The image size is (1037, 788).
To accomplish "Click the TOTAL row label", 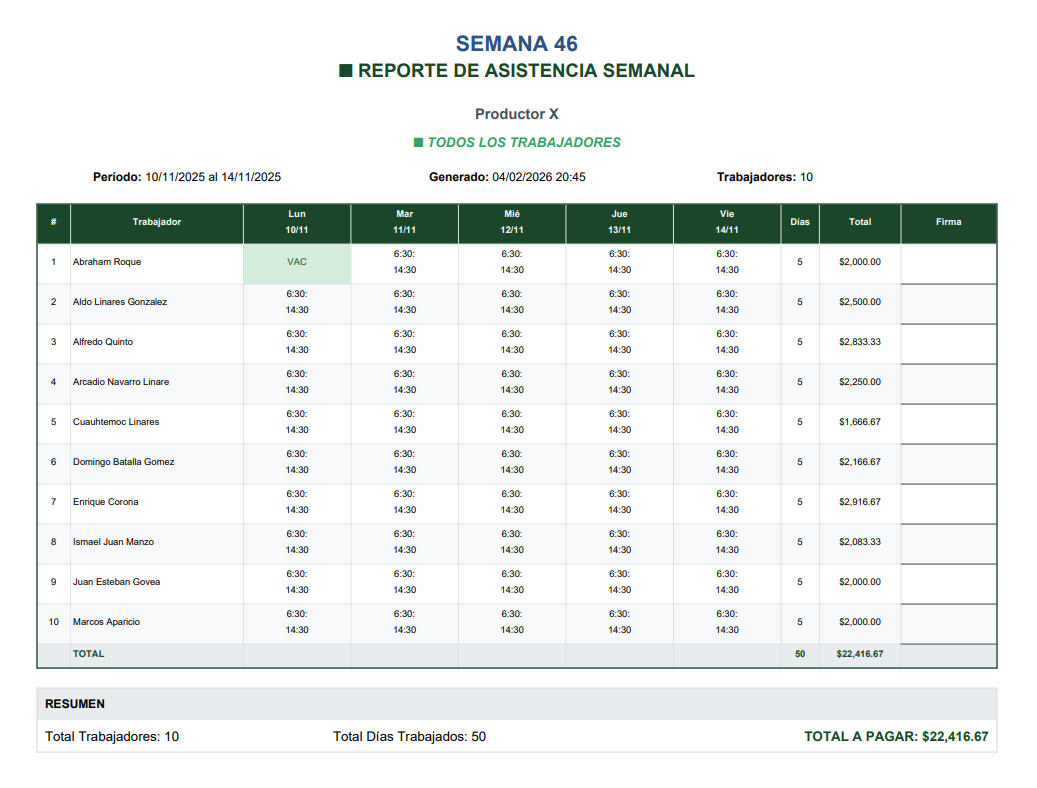I will (x=89, y=654).
